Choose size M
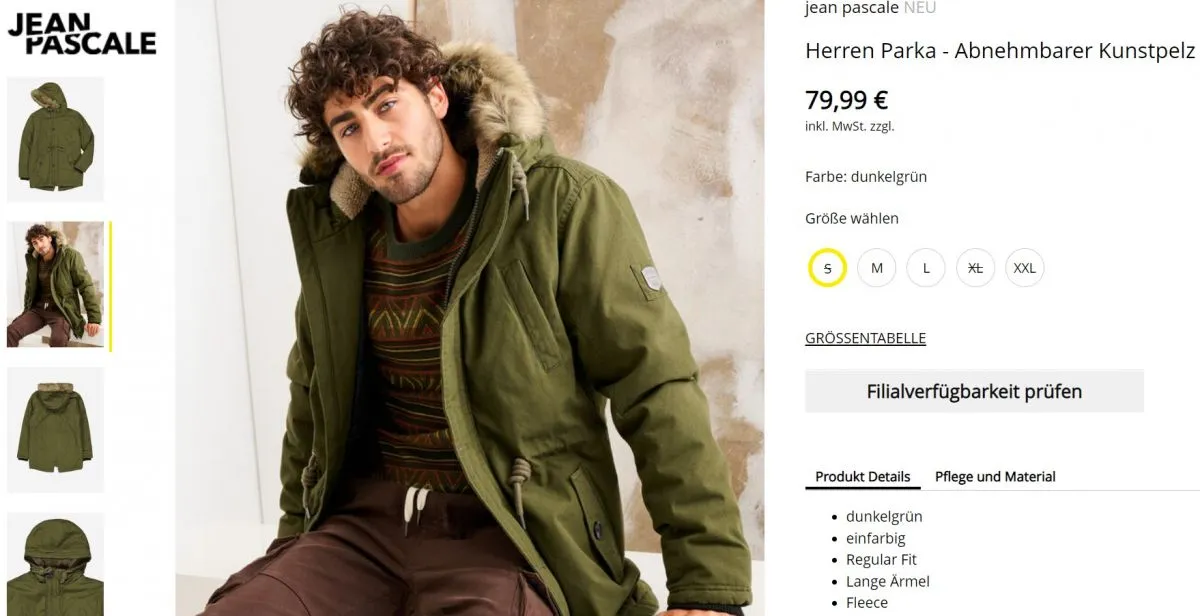This screenshot has width=1200, height=616. click(877, 268)
